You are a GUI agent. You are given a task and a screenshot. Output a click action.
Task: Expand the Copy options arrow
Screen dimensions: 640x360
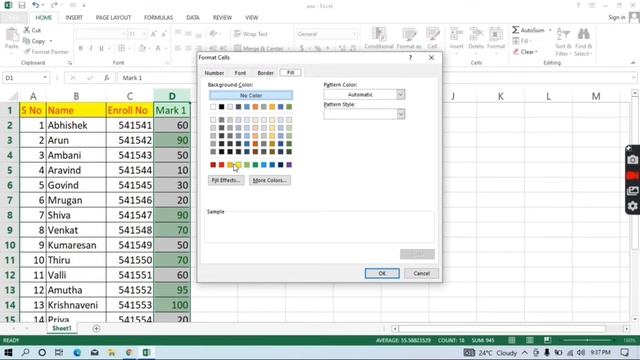[x=51, y=41]
